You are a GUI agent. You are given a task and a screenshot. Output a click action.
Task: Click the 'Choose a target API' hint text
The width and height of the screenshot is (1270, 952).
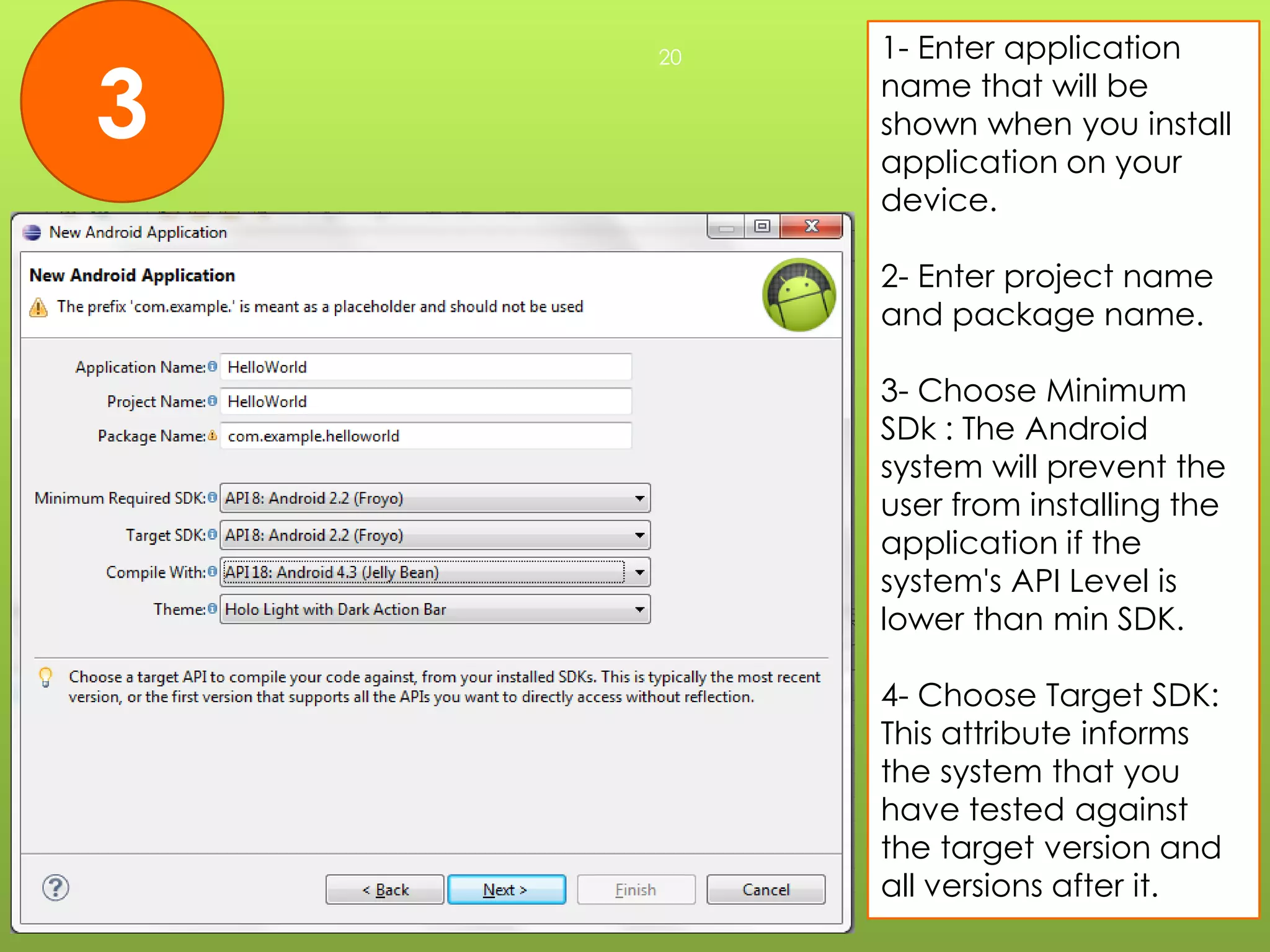(x=444, y=687)
